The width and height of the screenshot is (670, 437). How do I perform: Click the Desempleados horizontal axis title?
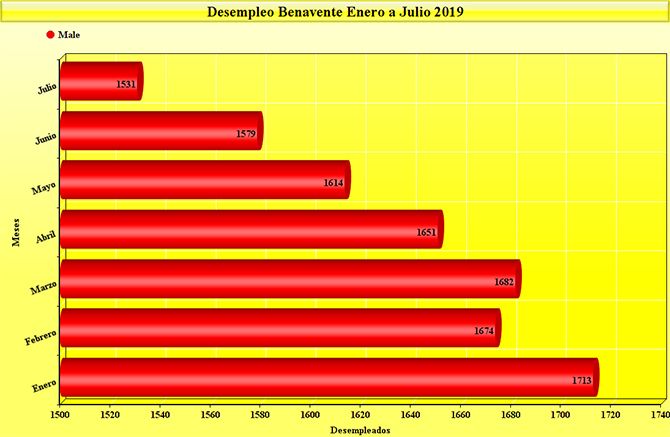point(360,428)
